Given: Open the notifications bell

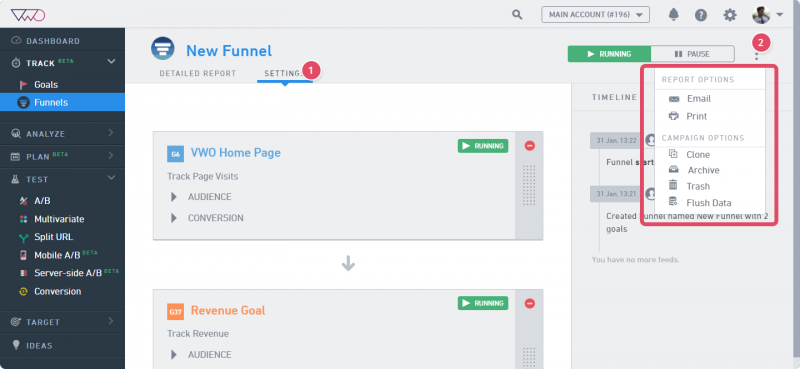Looking at the screenshot, I should click(673, 15).
